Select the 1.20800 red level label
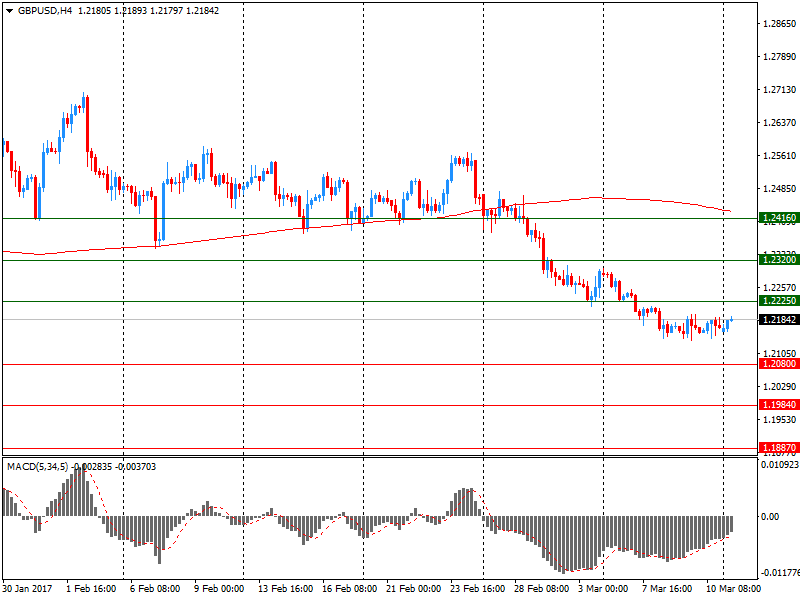Viewport: 800px width, 600px height. 779,364
